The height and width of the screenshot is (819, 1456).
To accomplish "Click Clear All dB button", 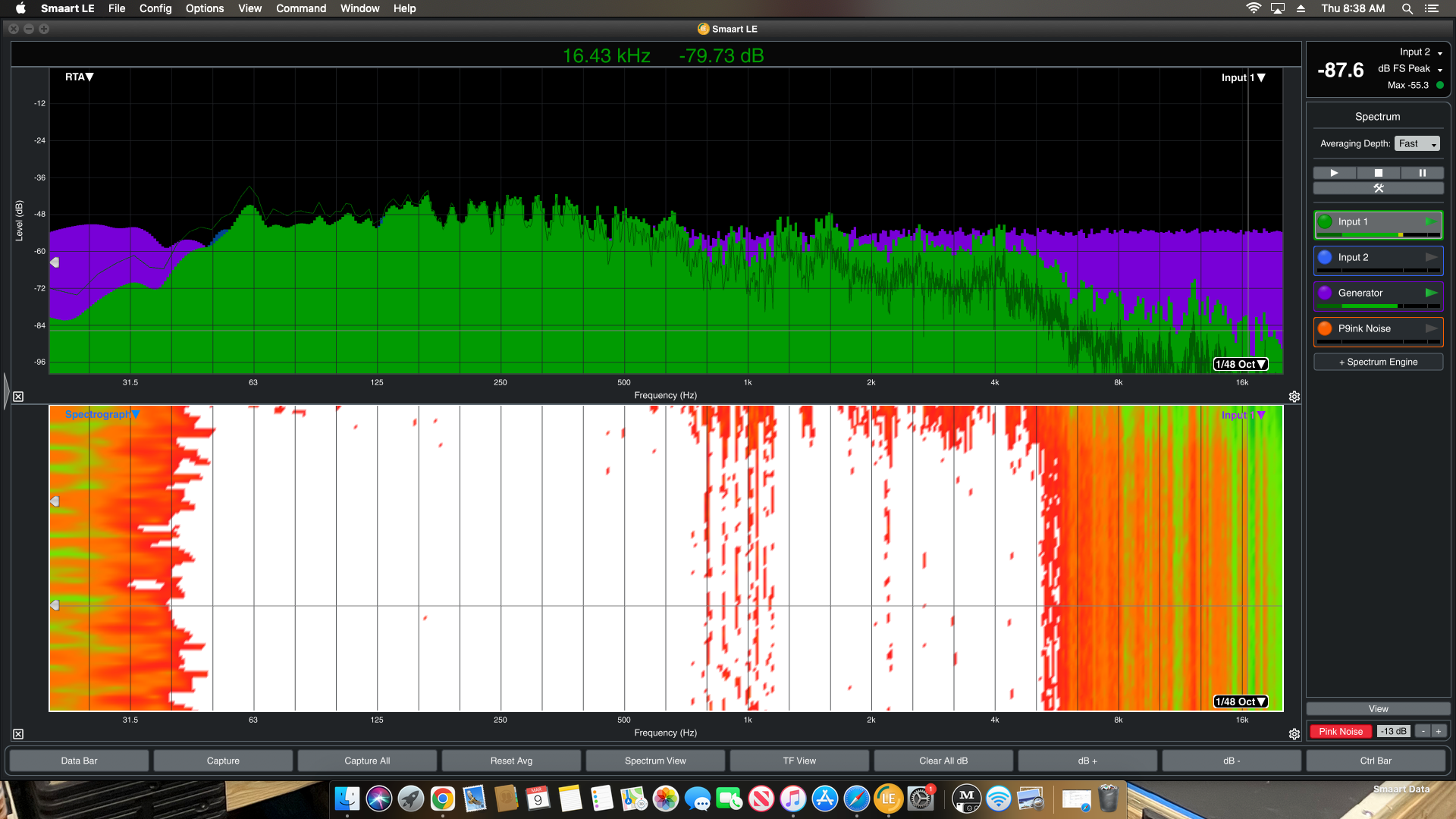I will [943, 761].
